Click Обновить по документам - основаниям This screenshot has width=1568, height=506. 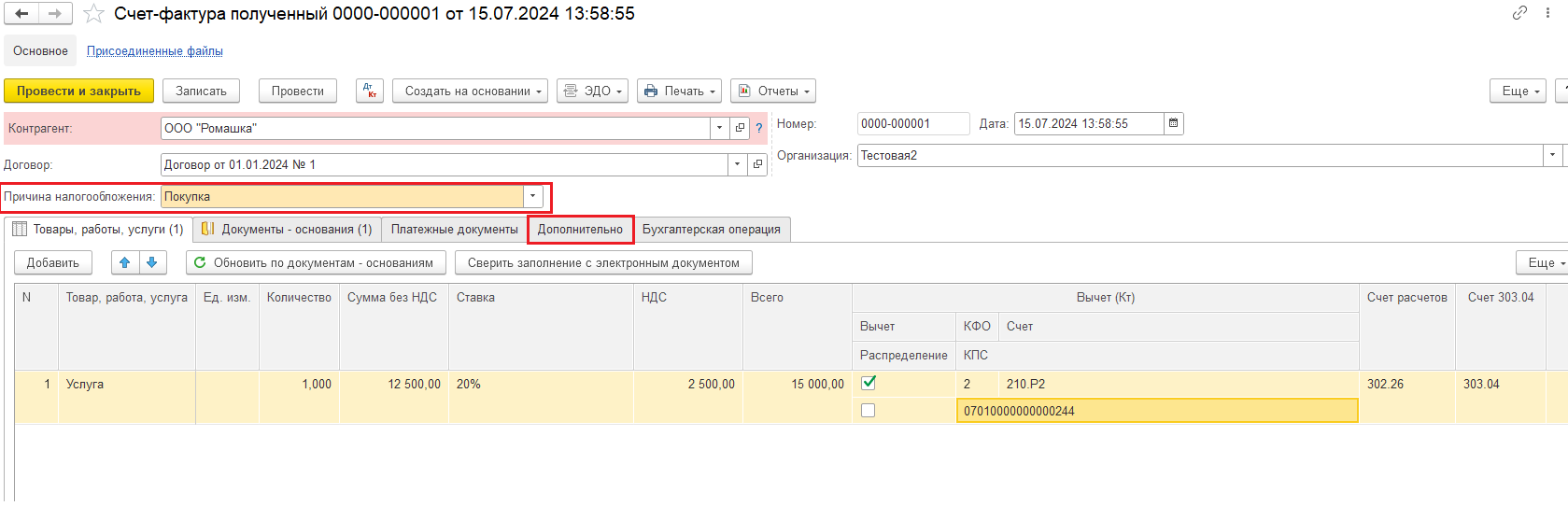[x=316, y=262]
